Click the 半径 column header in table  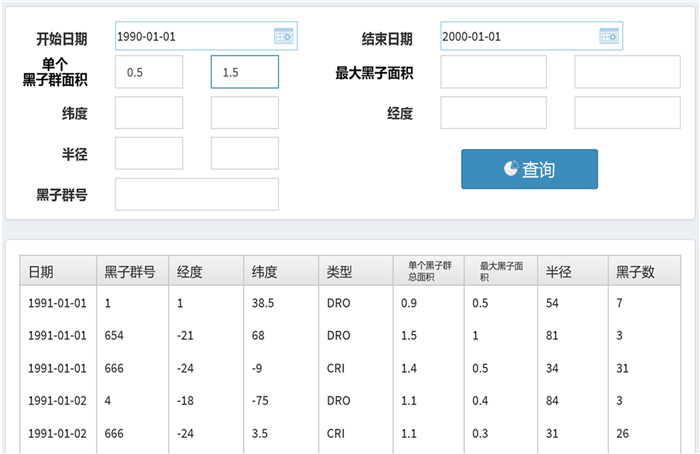click(571, 271)
